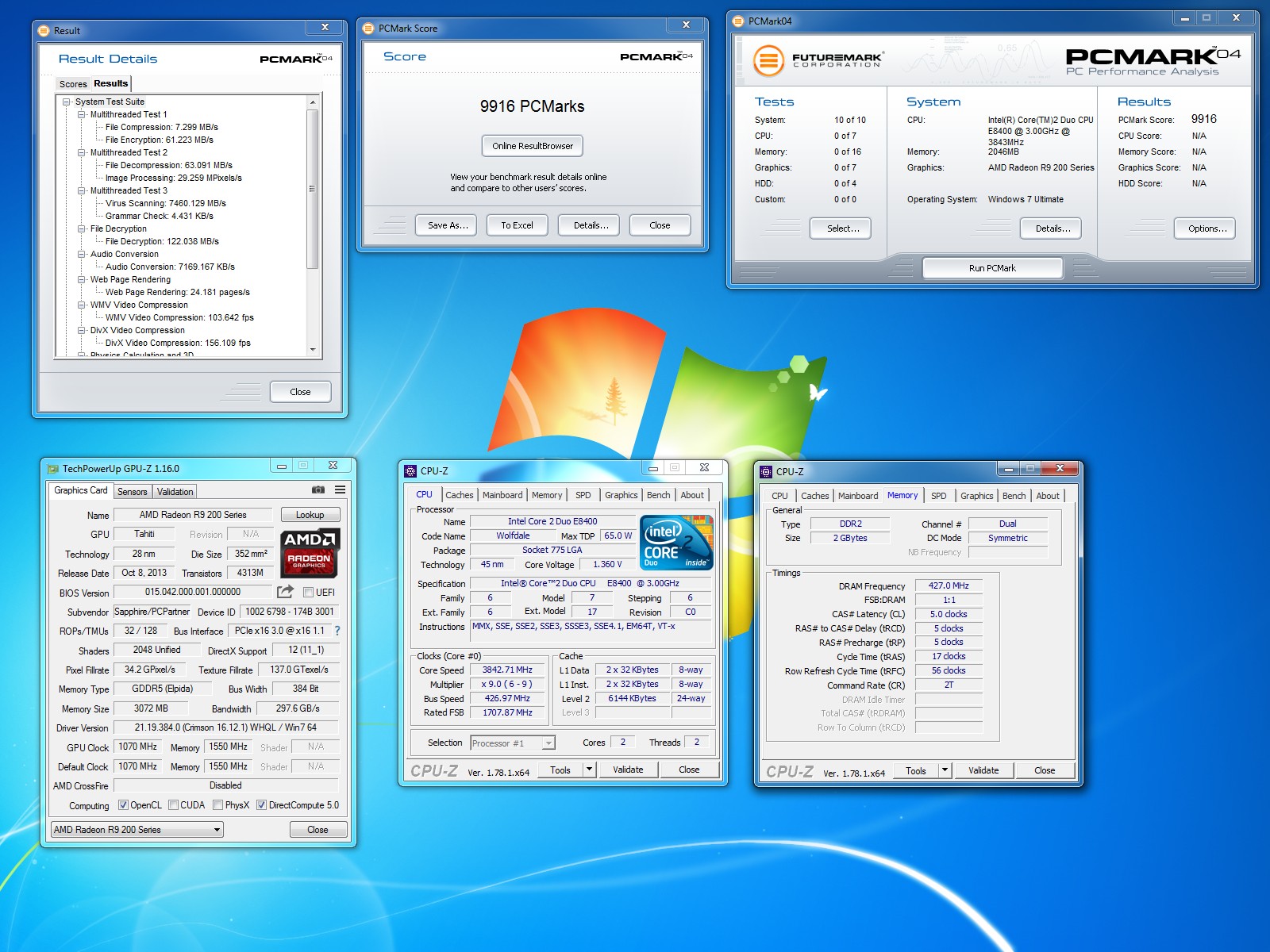The height and width of the screenshot is (952, 1270).
Task: Click the scroll down arrow in Result Details
Action: pyautogui.click(x=313, y=350)
